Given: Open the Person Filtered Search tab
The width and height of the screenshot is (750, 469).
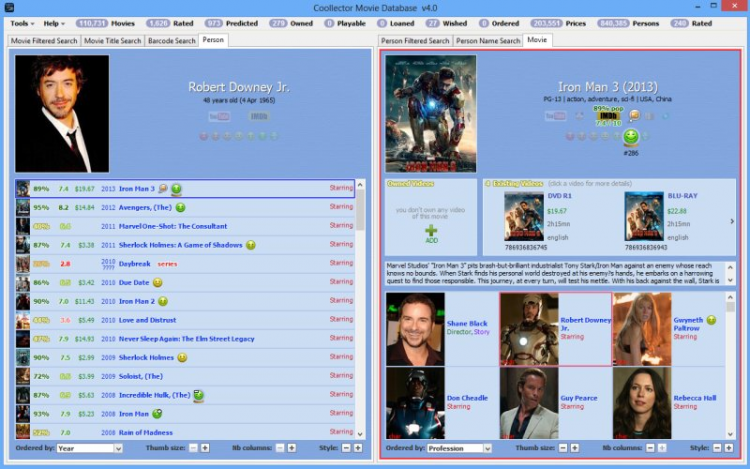Looking at the screenshot, I should coord(415,41).
